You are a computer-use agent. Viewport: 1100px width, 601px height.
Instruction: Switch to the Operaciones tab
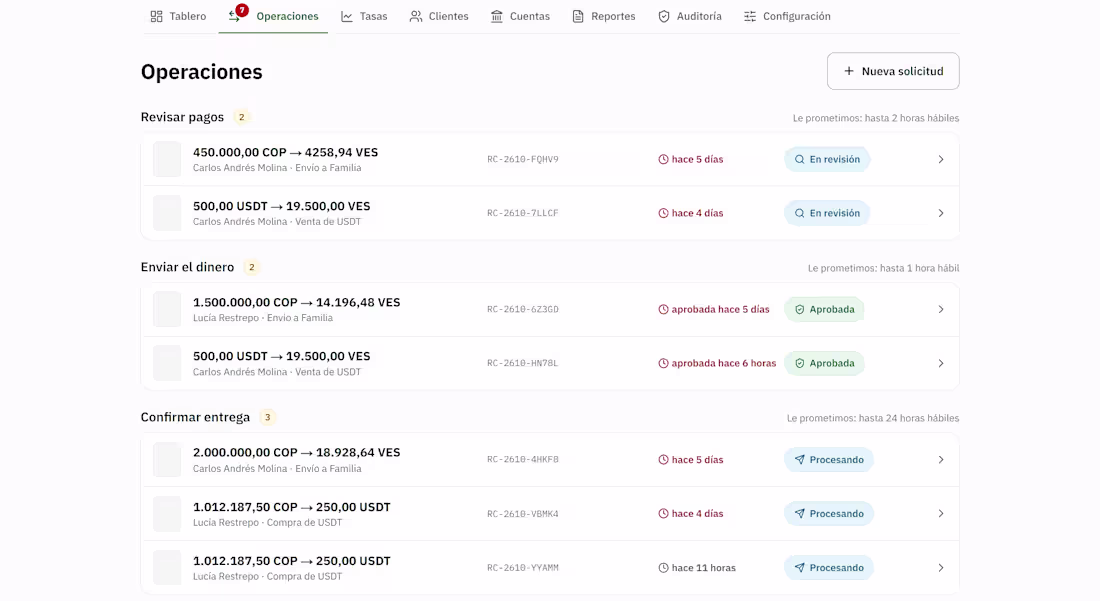(273, 16)
